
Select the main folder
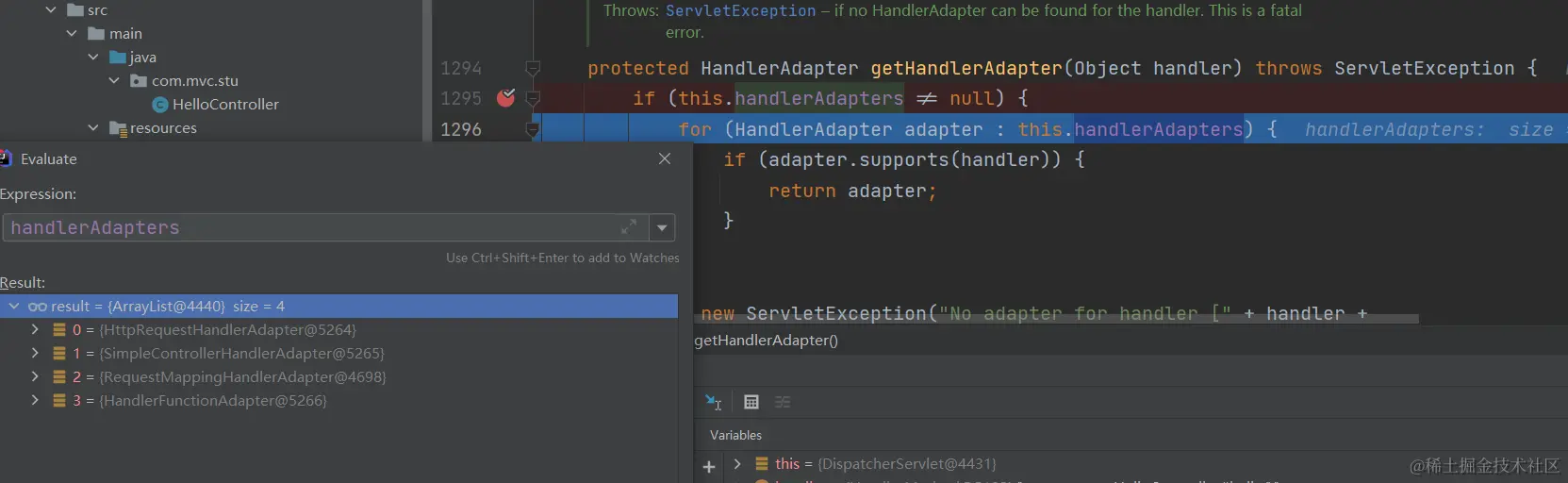125,33
